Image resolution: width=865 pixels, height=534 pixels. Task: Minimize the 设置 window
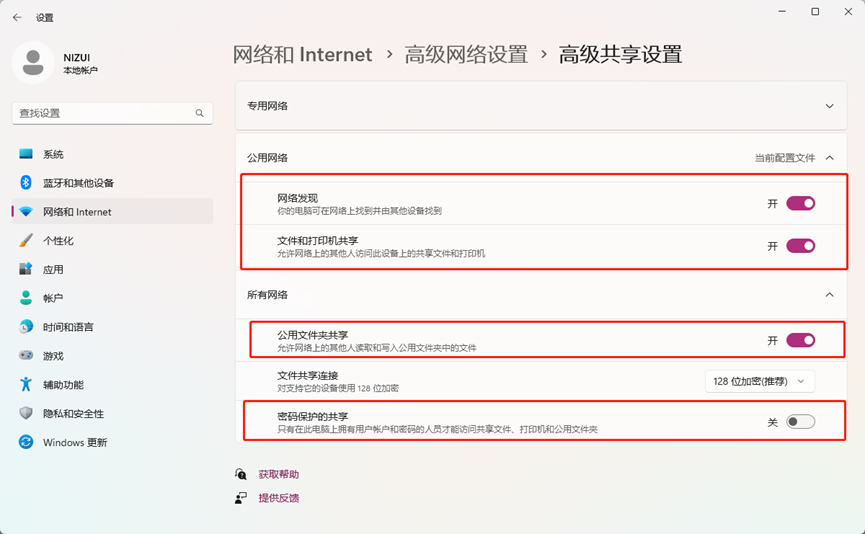point(782,12)
